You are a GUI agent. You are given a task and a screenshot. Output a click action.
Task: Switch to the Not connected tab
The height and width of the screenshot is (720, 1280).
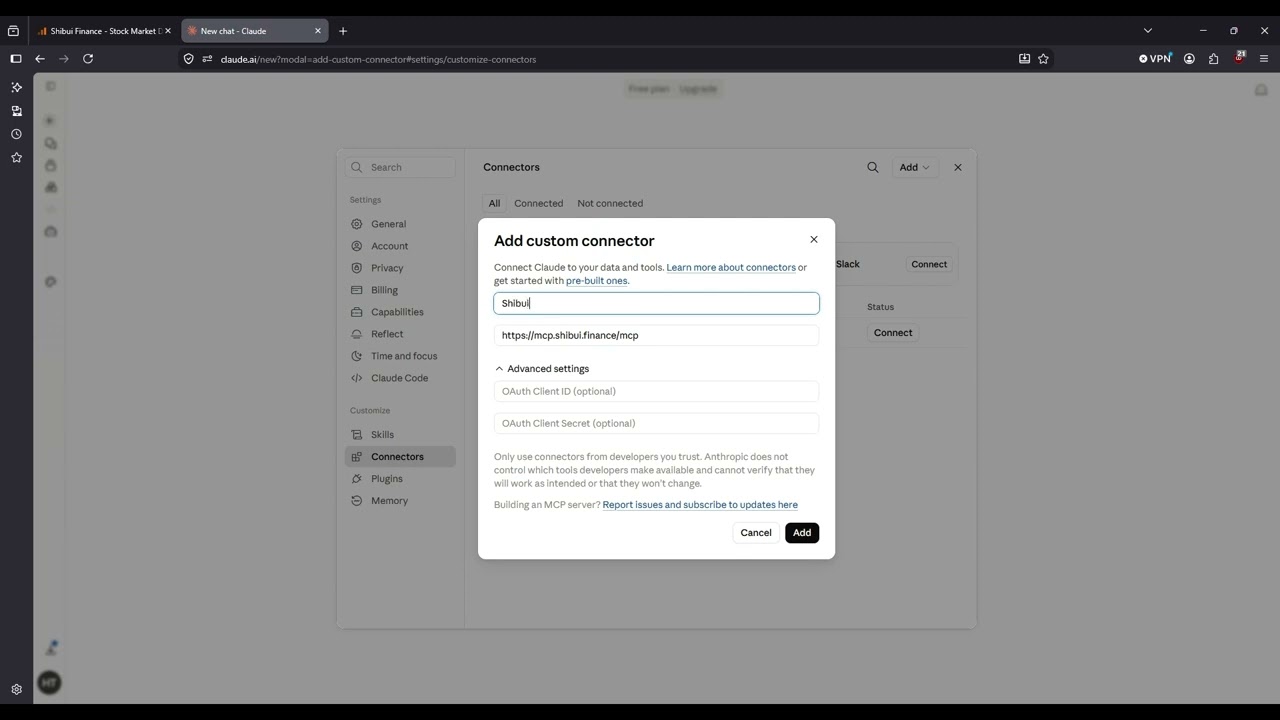click(610, 203)
